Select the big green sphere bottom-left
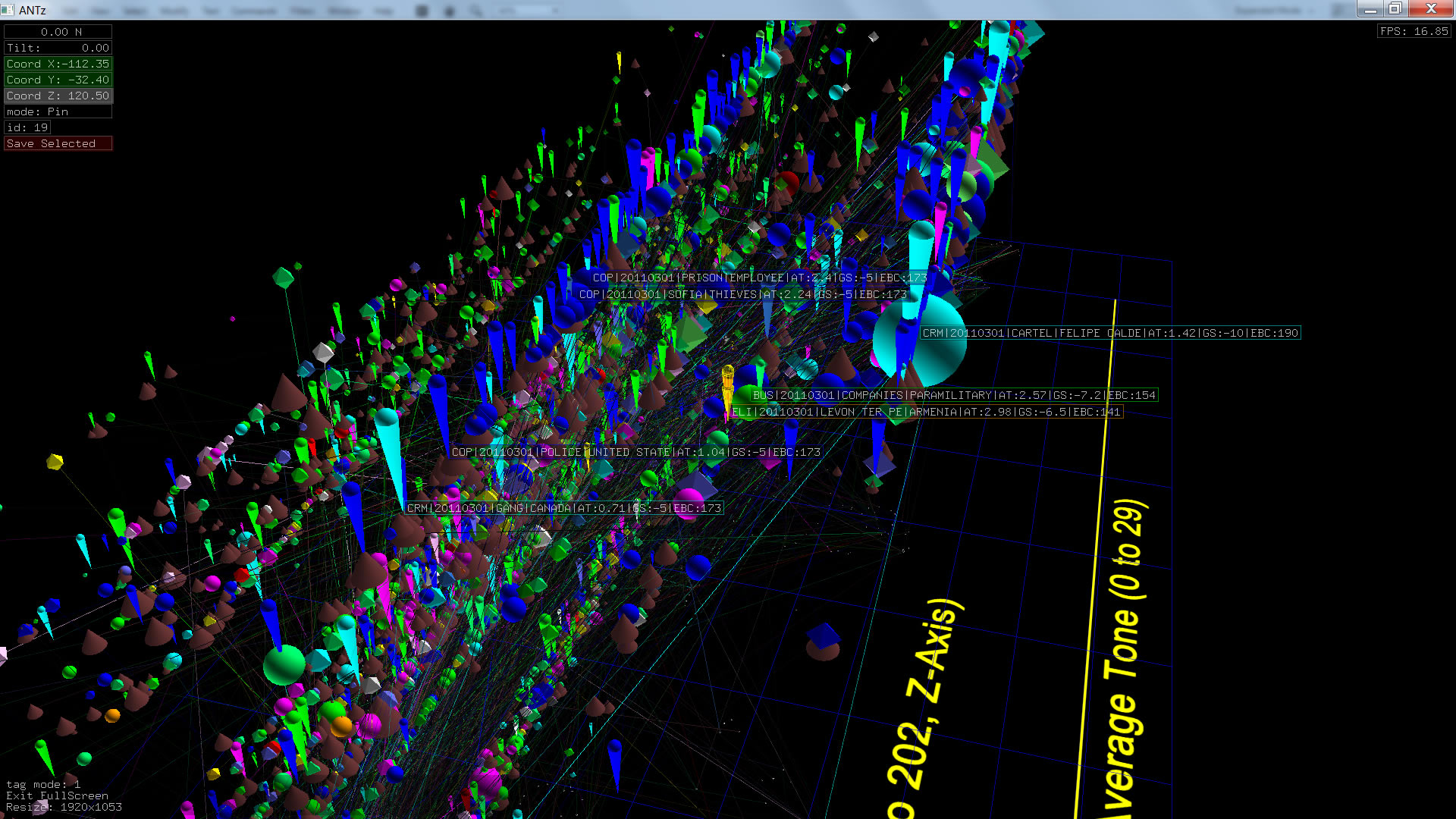 pyautogui.click(x=284, y=665)
